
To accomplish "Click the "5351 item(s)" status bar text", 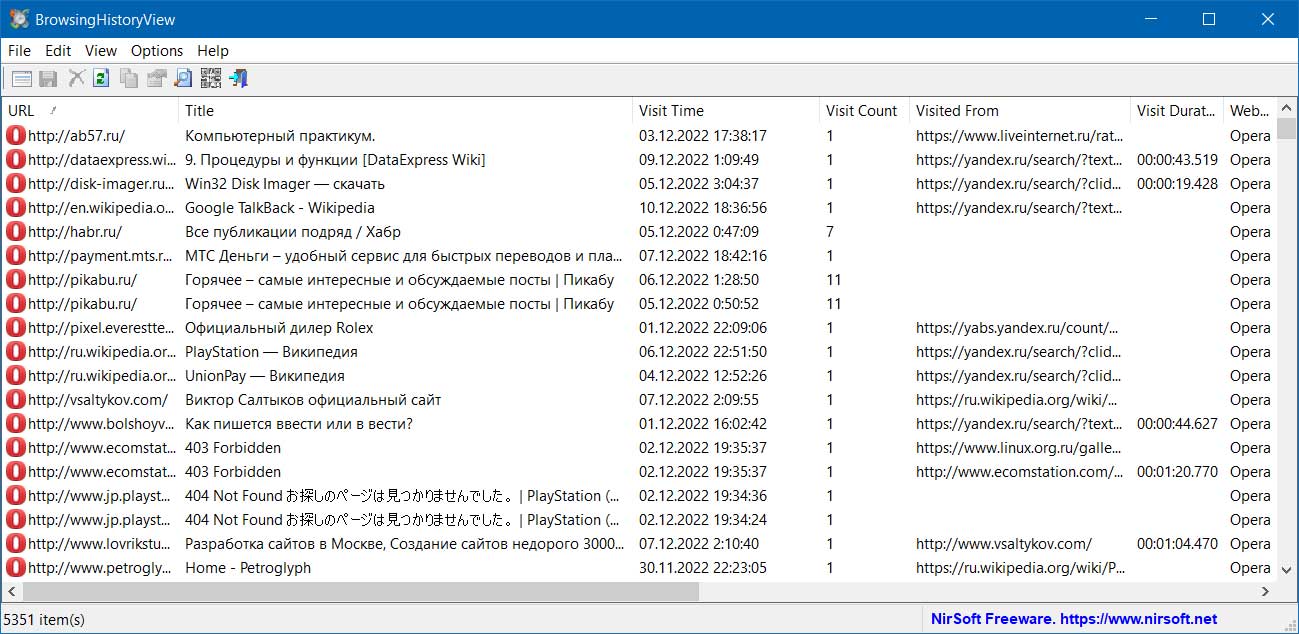I will 45,619.
